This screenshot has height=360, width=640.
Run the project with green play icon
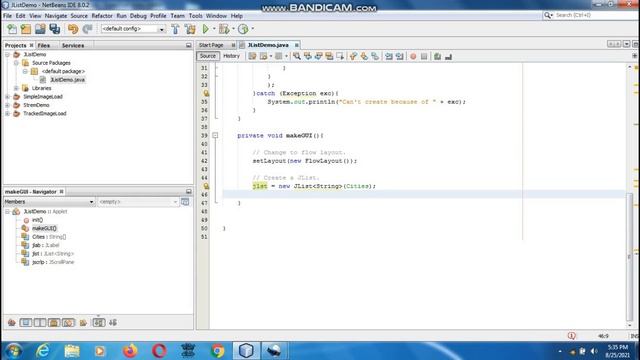pos(206,29)
